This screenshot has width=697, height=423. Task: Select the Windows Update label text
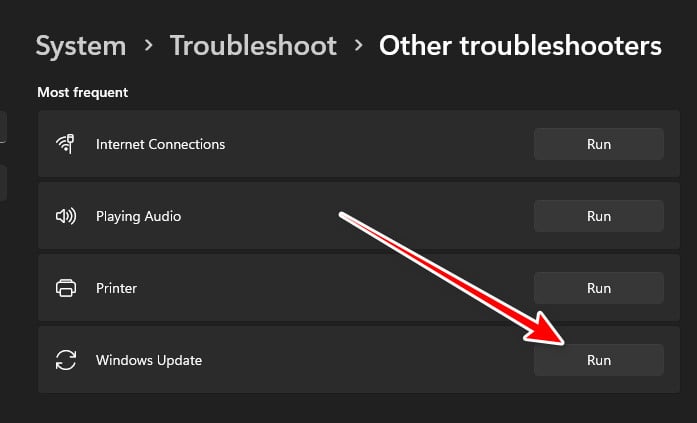149,360
